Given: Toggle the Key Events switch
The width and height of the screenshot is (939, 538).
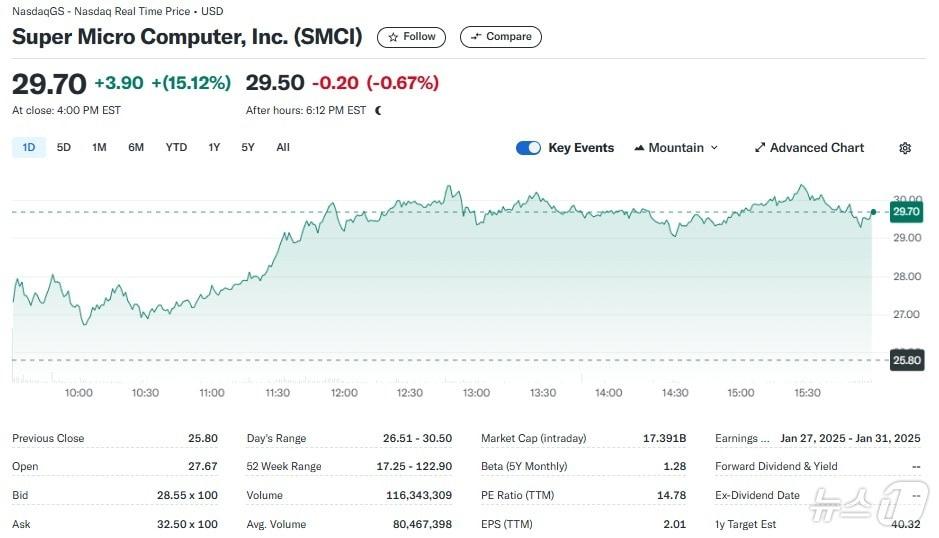Looking at the screenshot, I should 528,148.
